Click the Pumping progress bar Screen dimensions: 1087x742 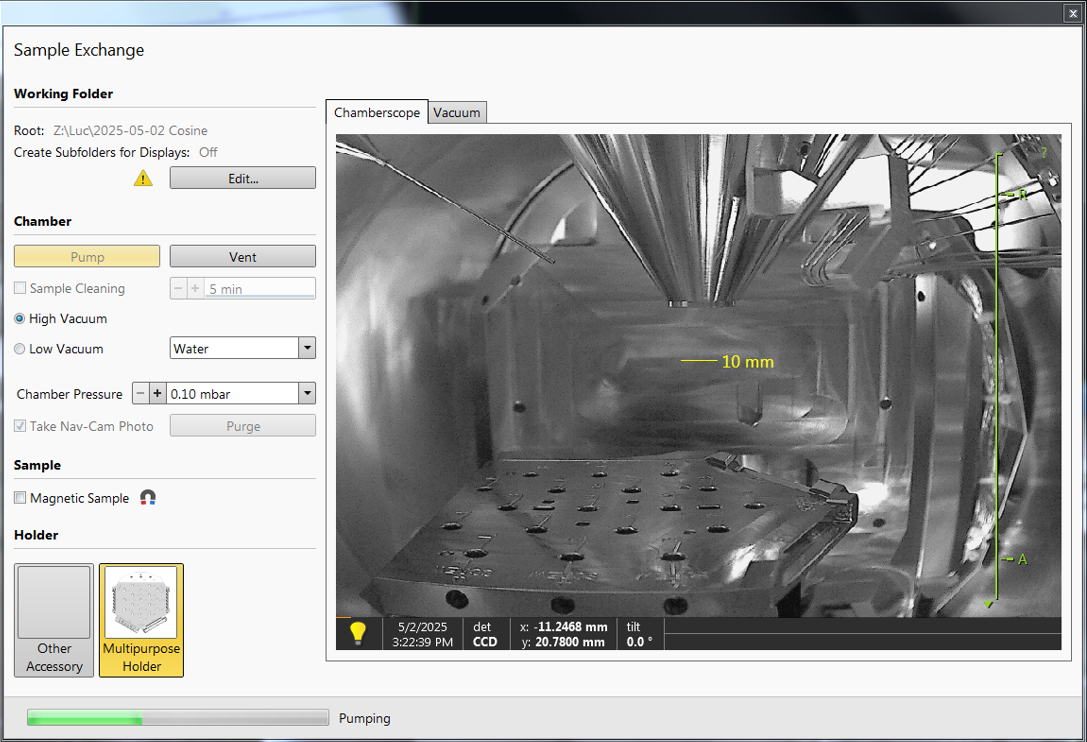pos(177,718)
